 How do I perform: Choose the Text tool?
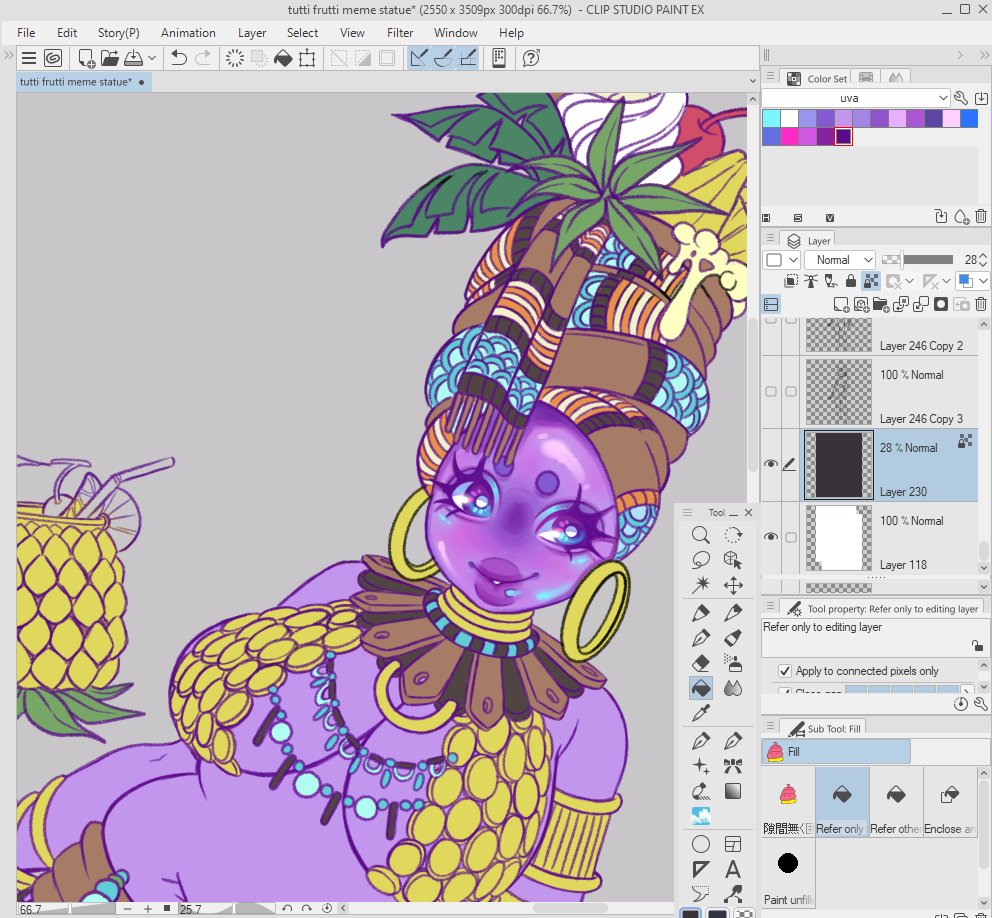pos(733,868)
